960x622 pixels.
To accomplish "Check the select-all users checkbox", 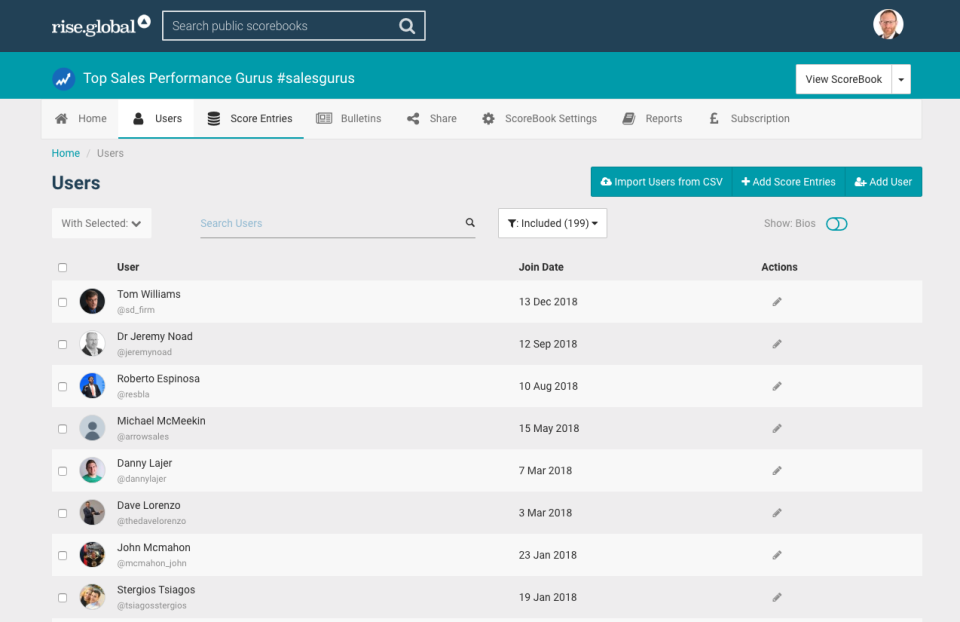I will coord(63,268).
